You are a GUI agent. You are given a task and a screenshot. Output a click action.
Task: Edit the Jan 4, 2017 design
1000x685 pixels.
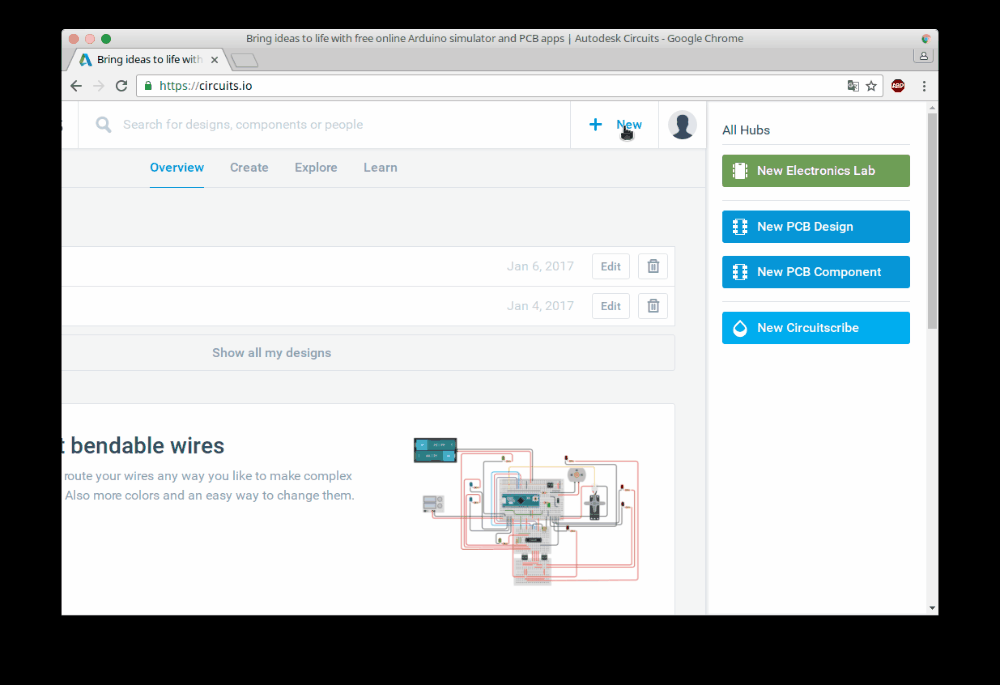click(x=610, y=306)
